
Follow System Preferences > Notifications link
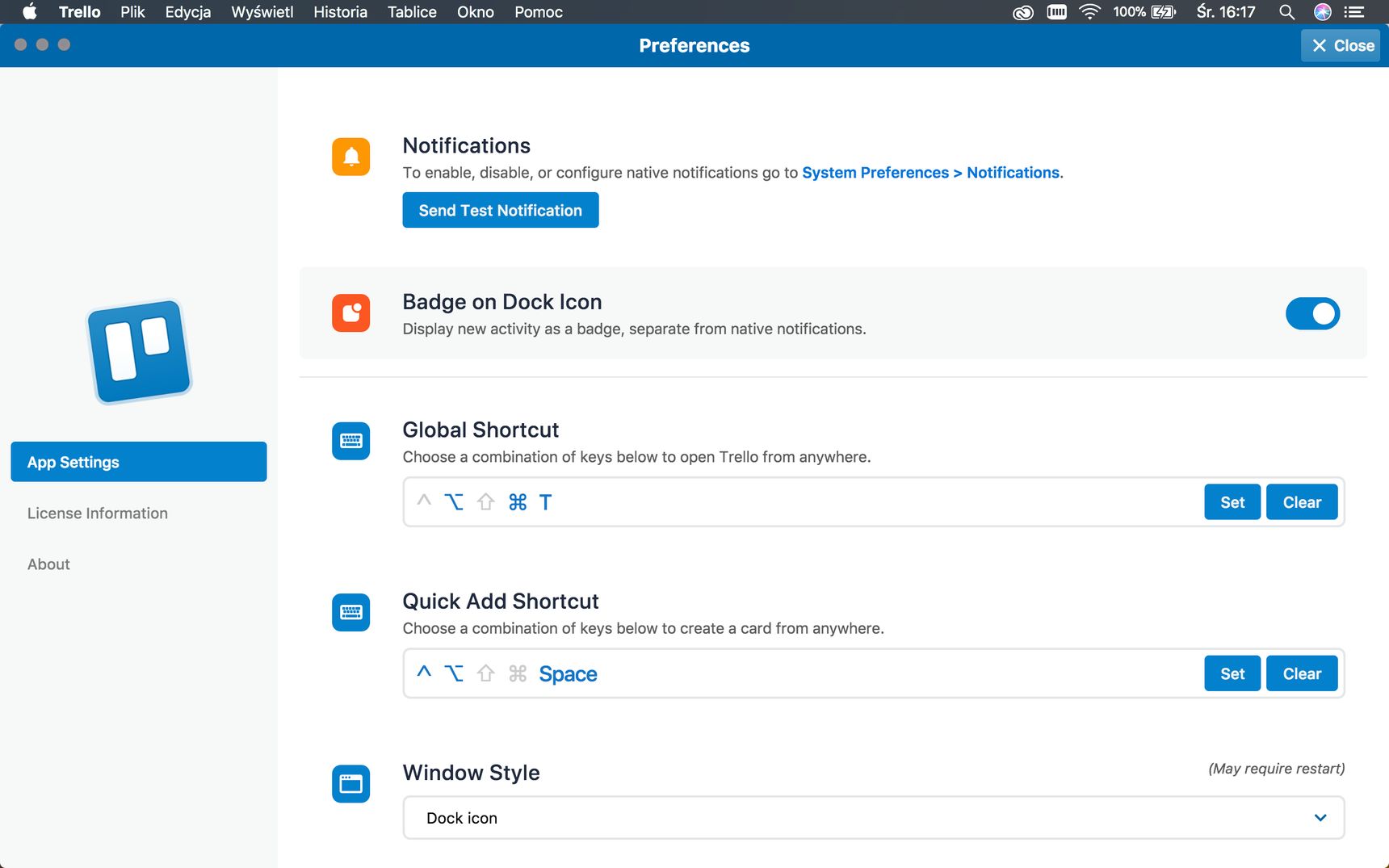click(x=932, y=173)
